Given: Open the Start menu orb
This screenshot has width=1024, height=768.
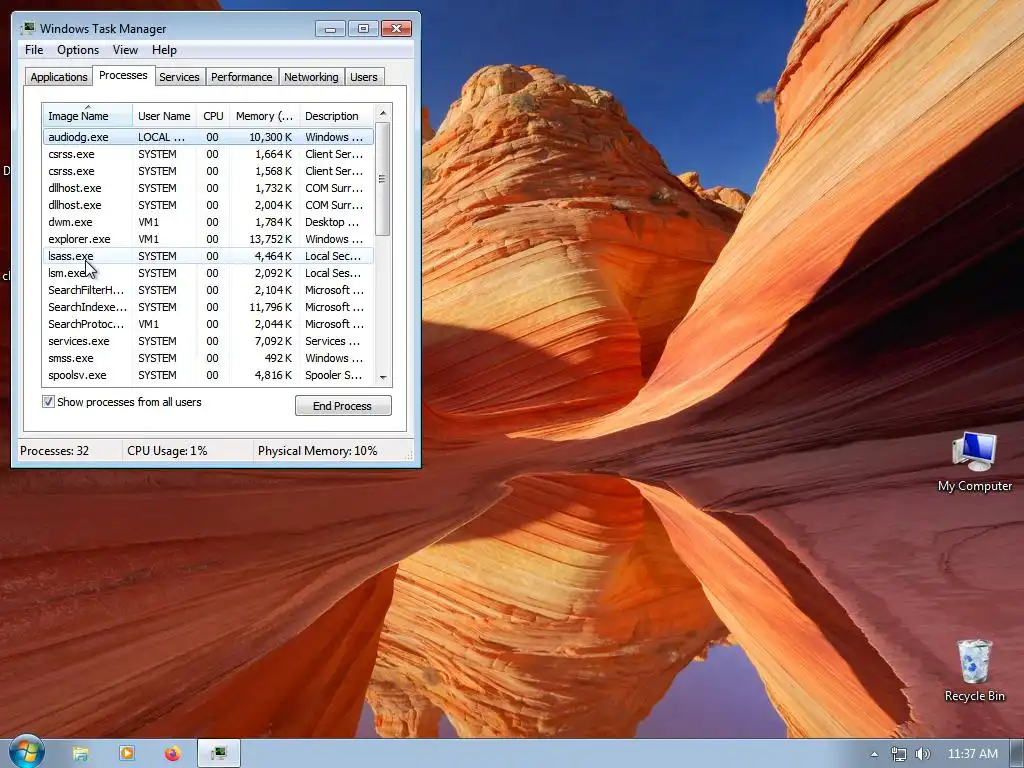Looking at the screenshot, I should (27, 752).
